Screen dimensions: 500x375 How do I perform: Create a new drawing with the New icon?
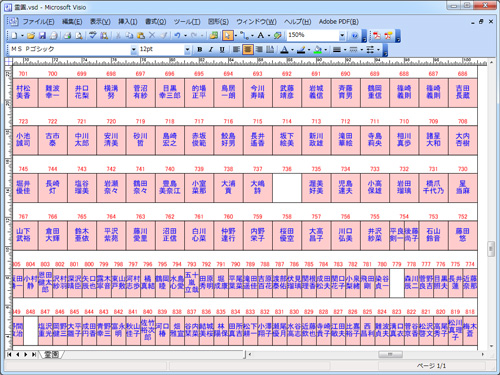14,35
